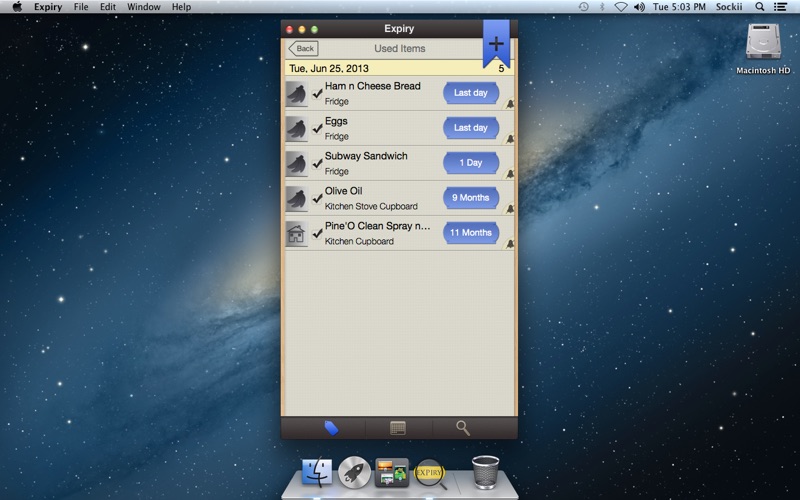800x500 pixels.
Task: Click the bell icon on Eggs row
Action: point(509,139)
